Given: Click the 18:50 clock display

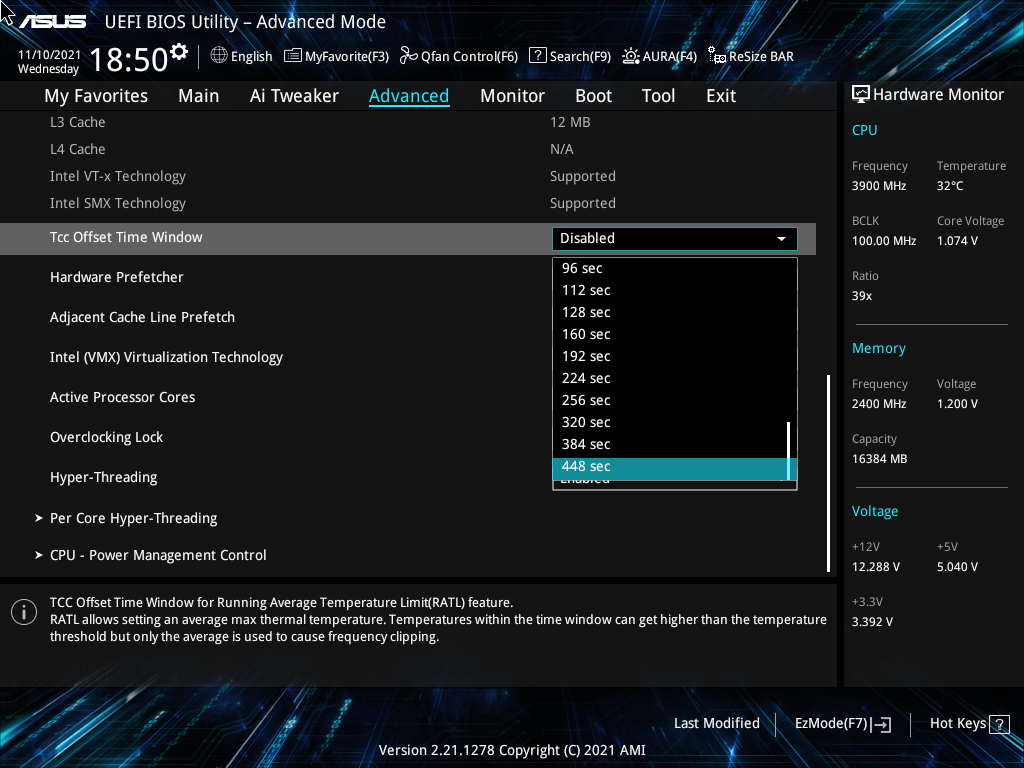Looking at the screenshot, I should (x=129, y=60).
